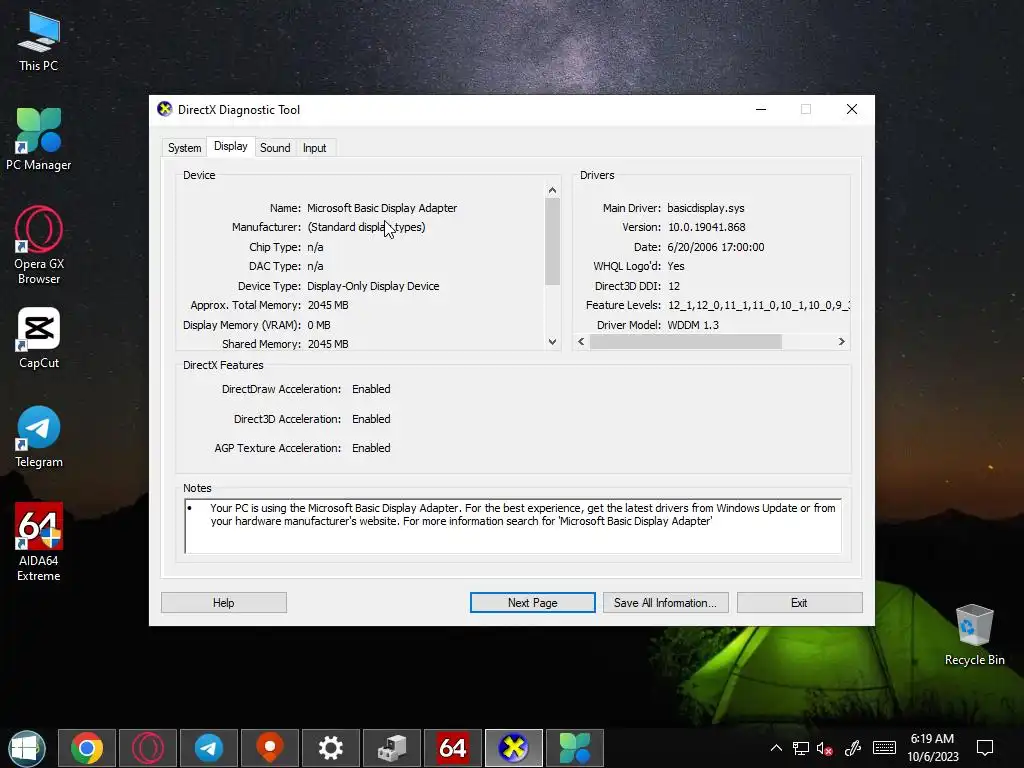
Task: Click the muted volume tray icon
Action: [x=825, y=748]
